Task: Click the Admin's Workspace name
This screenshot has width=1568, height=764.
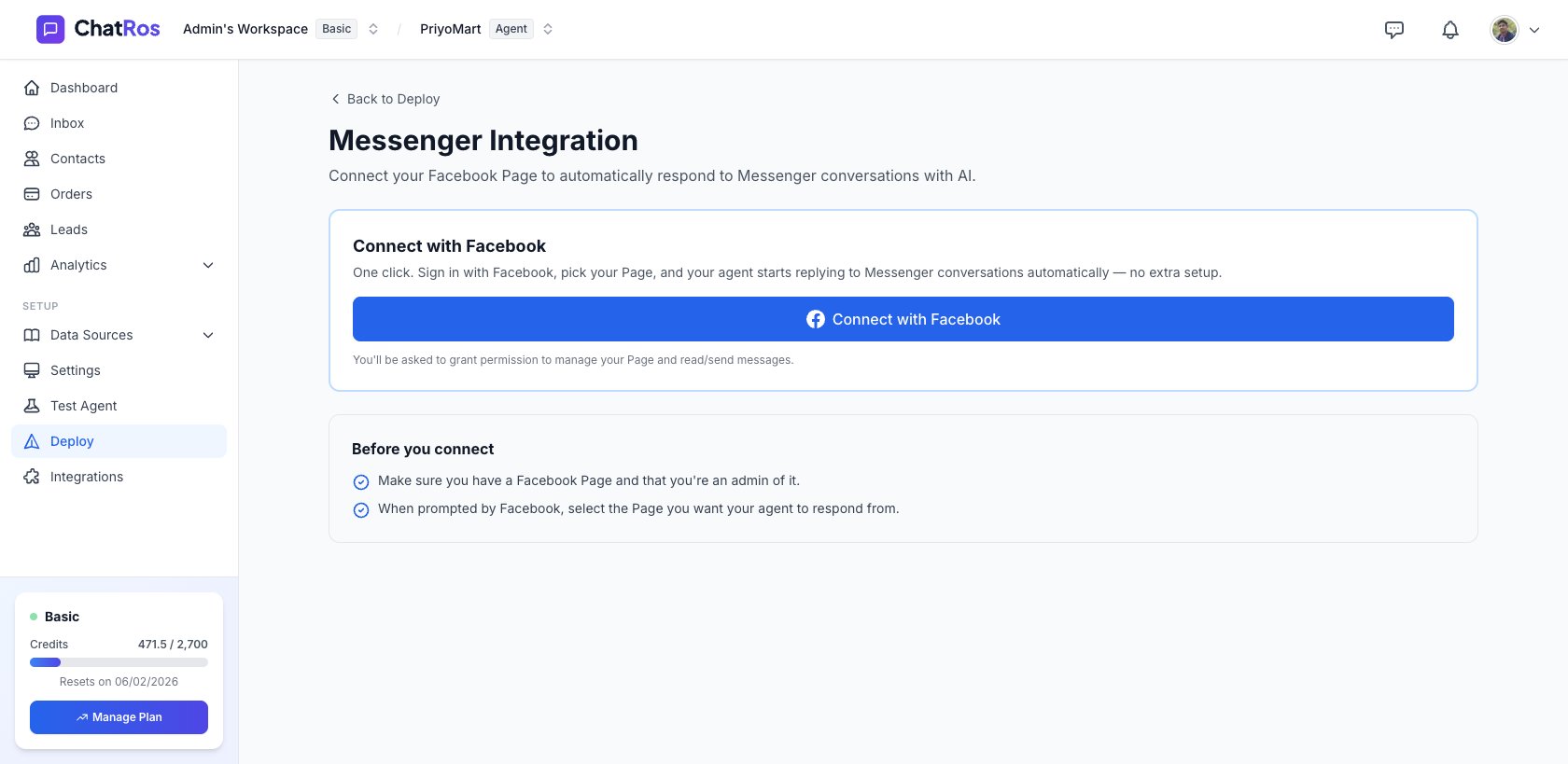Action: [245, 29]
